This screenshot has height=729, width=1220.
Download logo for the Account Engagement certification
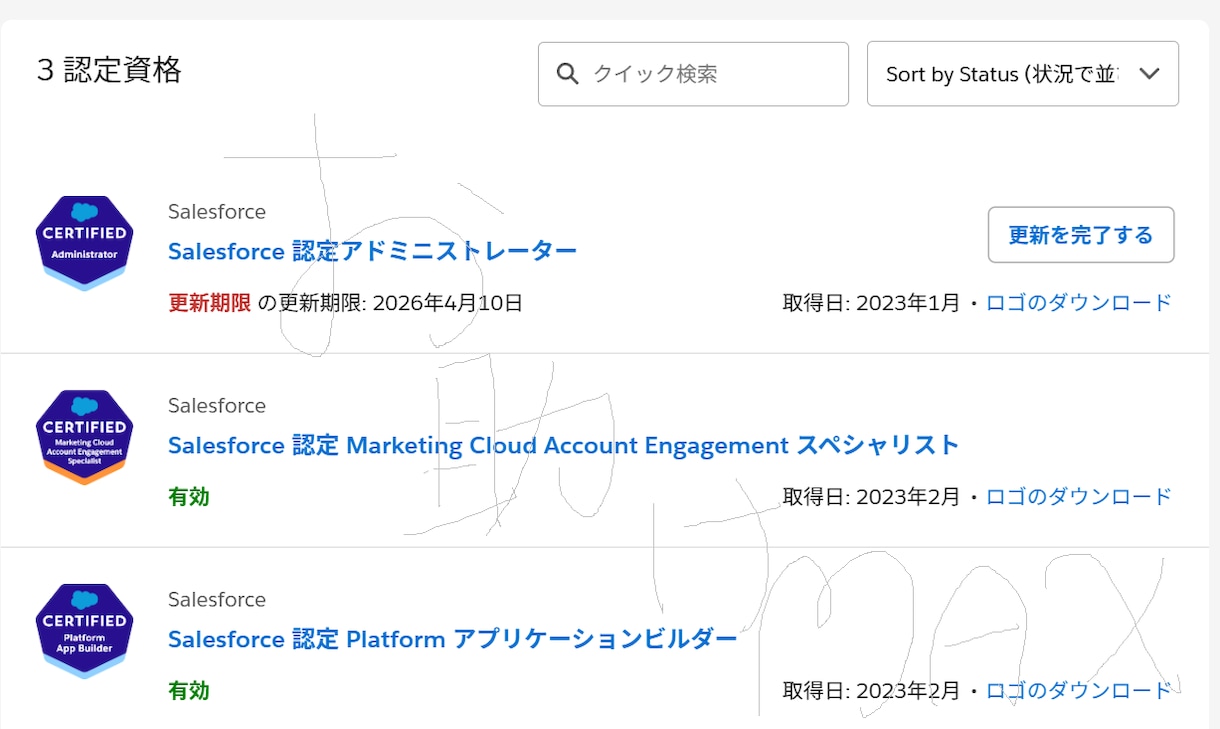pos(1079,497)
